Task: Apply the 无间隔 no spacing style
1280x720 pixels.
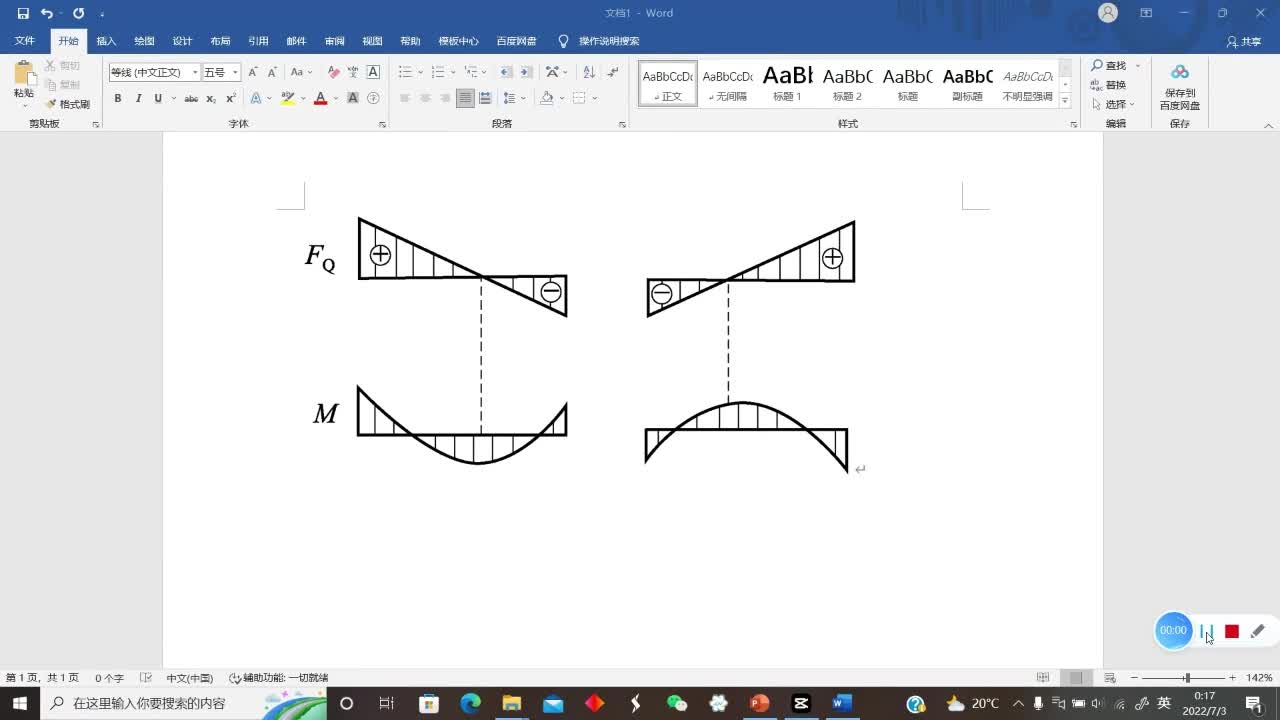Action: 727,83
